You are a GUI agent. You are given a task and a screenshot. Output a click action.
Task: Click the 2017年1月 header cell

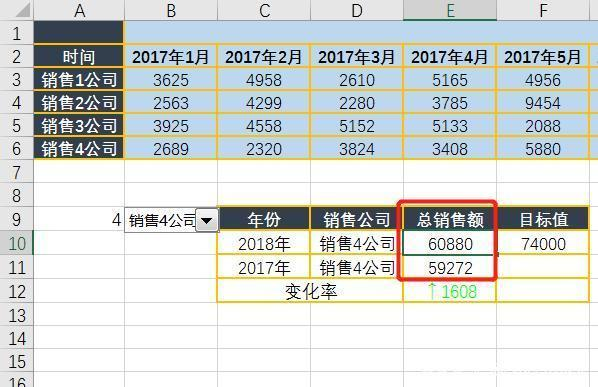[171, 57]
